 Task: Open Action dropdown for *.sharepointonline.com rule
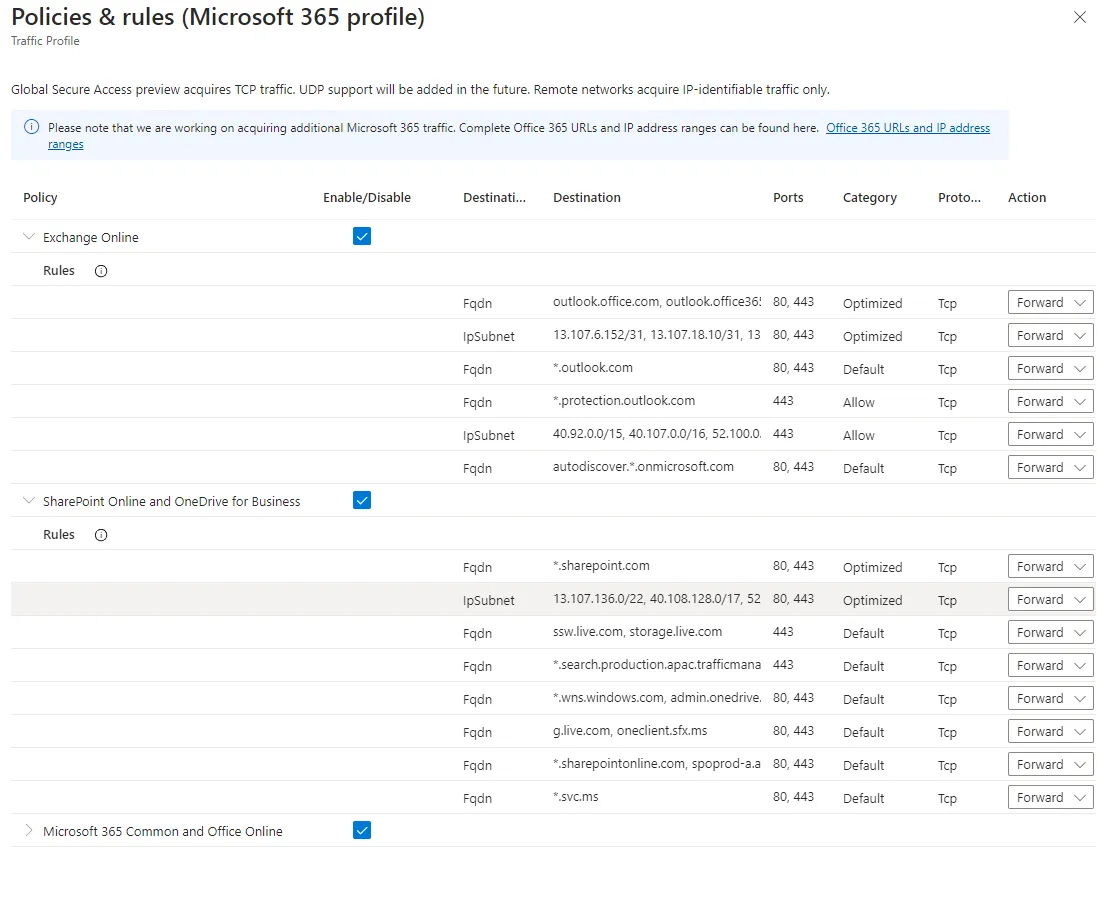click(1051, 764)
